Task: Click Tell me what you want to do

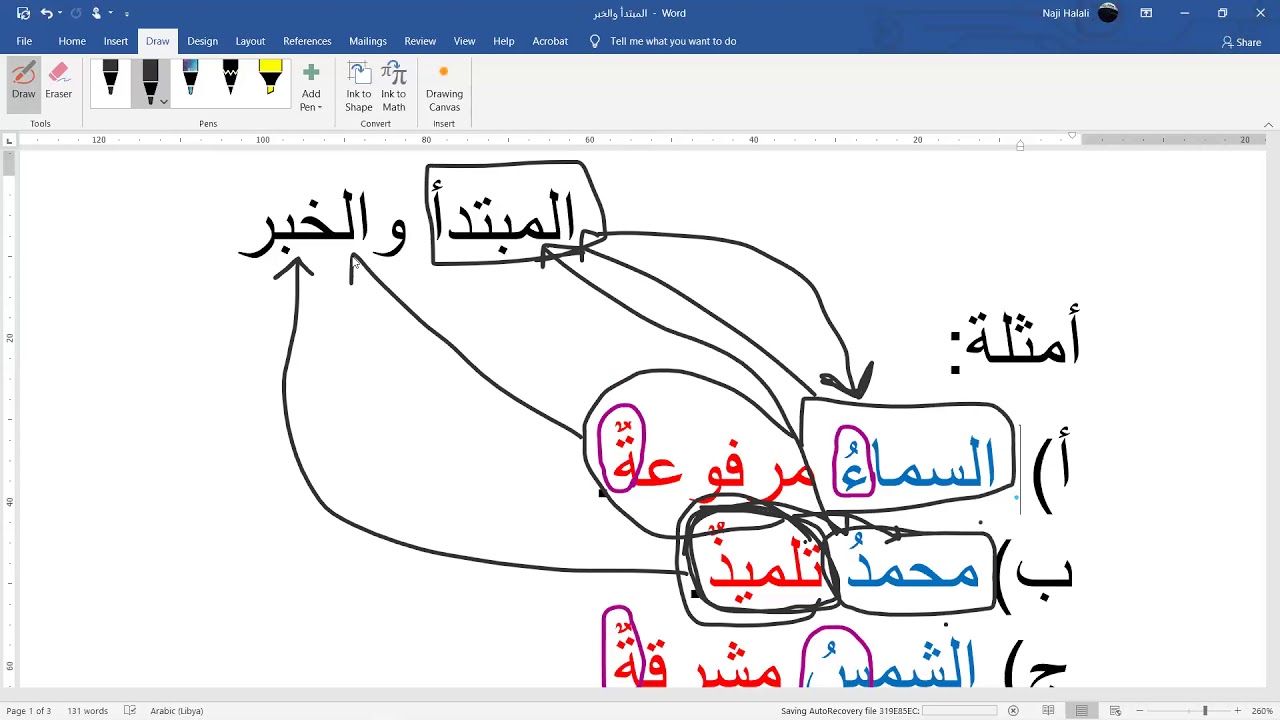Action: coord(673,41)
